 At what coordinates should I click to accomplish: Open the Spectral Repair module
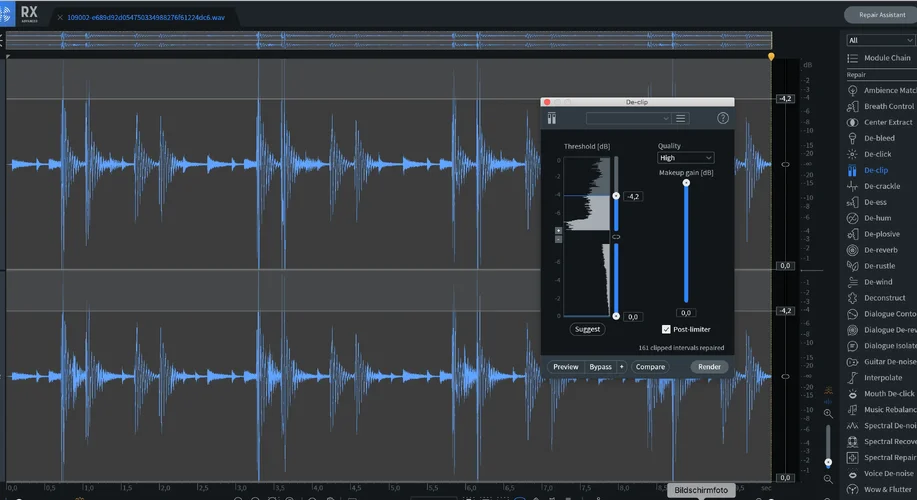888,457
